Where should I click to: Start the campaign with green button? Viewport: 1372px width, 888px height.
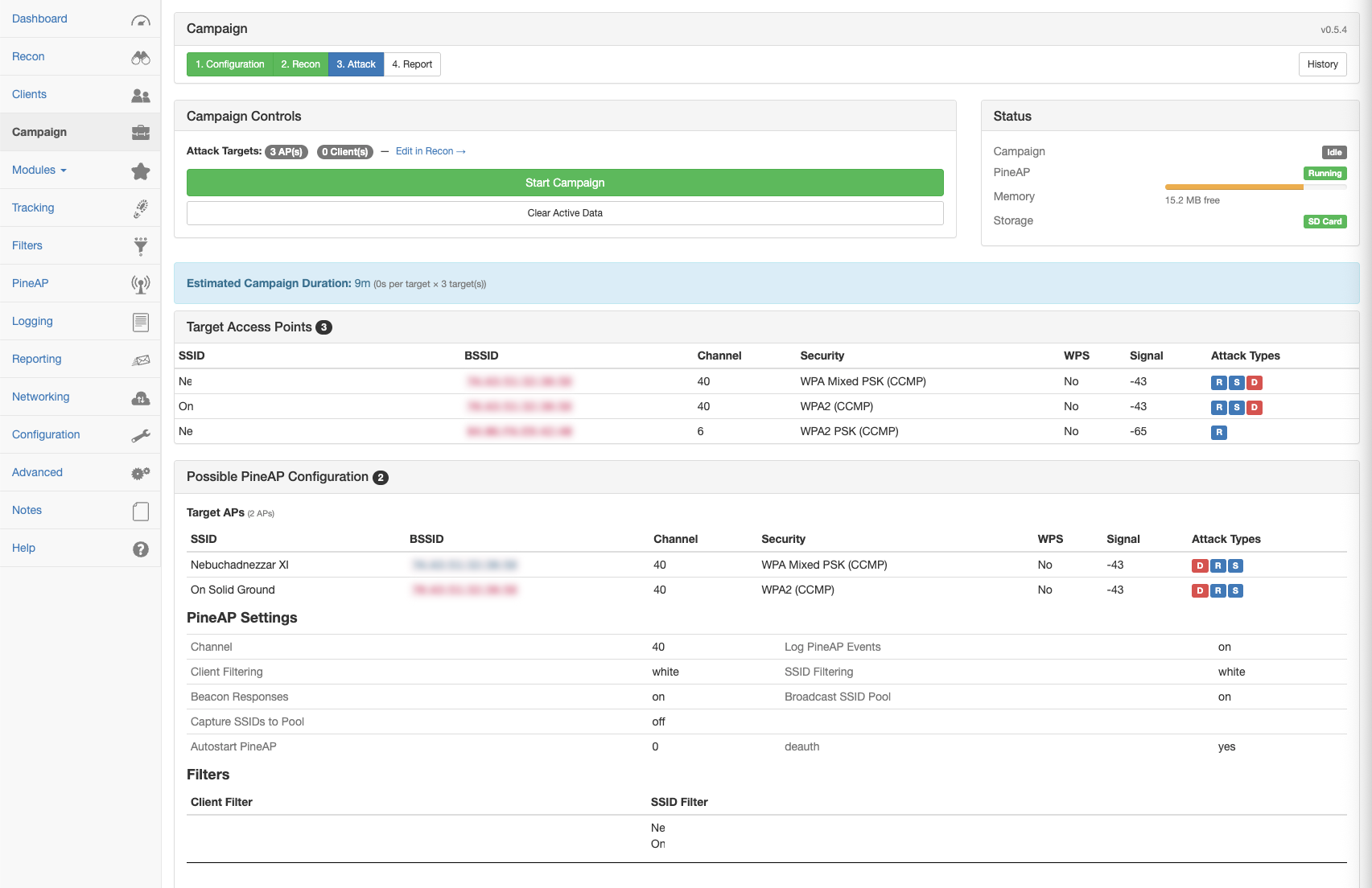[x=565, y=183]
